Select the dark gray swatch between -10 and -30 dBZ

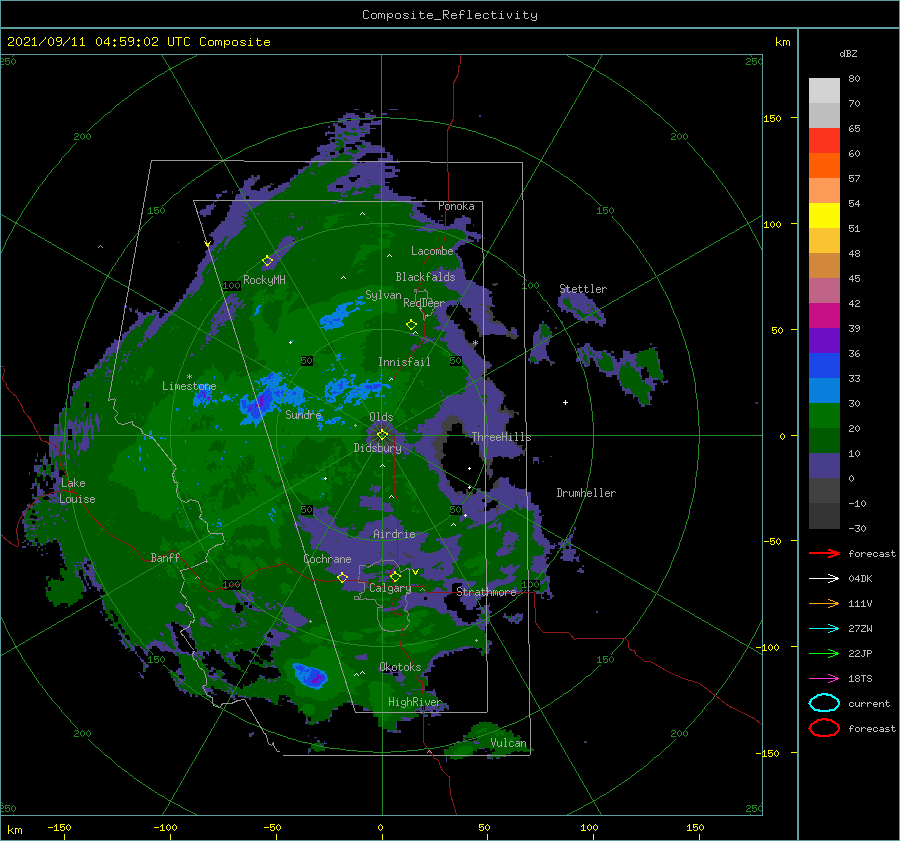click(824, 516)
